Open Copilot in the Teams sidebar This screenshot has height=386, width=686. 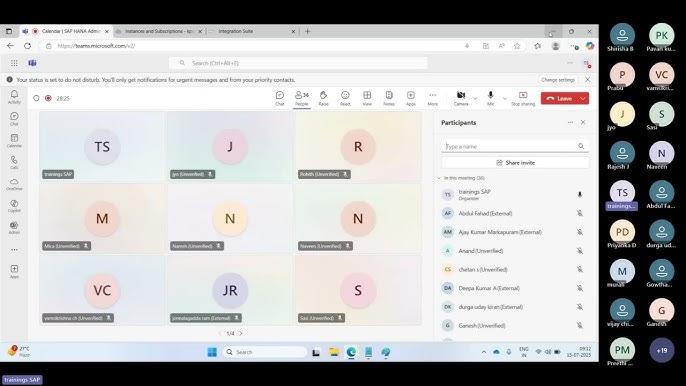pyautogui.click(x=14, y=206)
